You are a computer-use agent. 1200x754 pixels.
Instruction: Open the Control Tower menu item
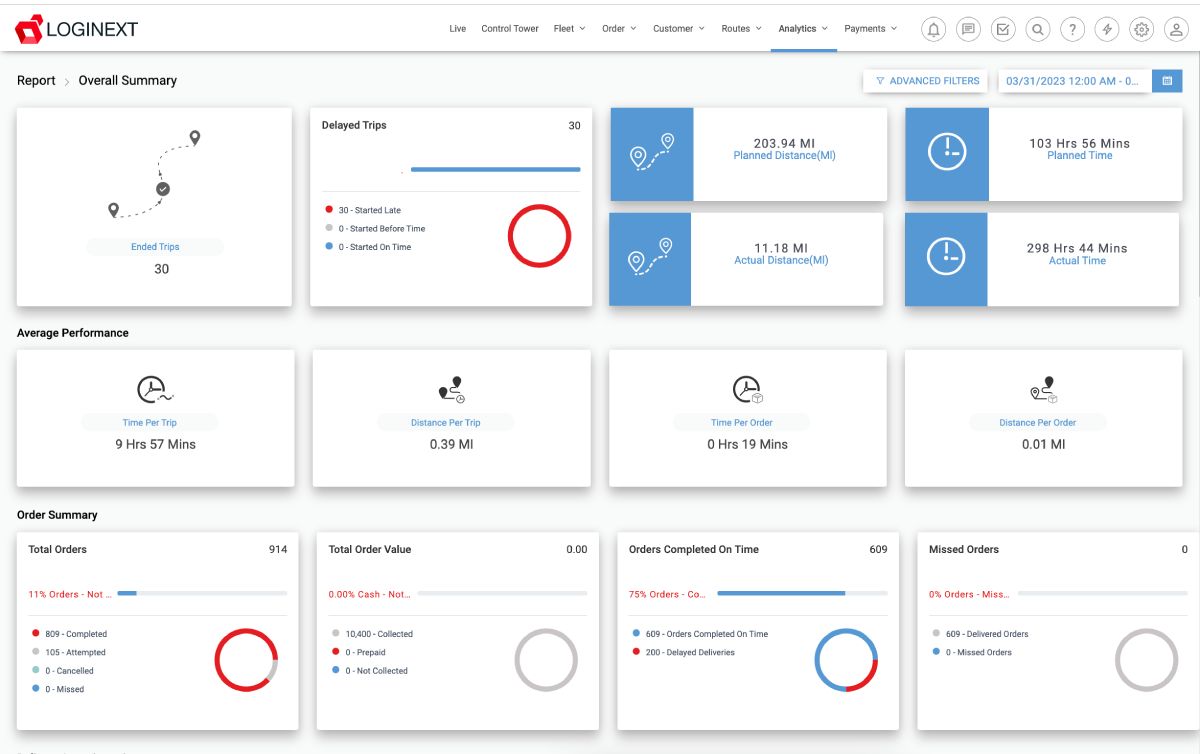point(510,29)
